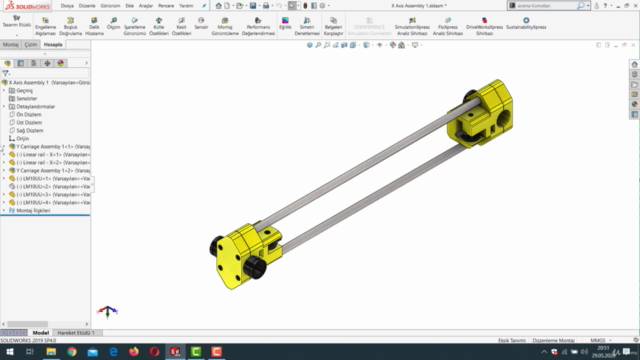Viewport: 640px width, 360px height.
Task: Click the Print icon in quick access toolbar
Action: [266, 6]
